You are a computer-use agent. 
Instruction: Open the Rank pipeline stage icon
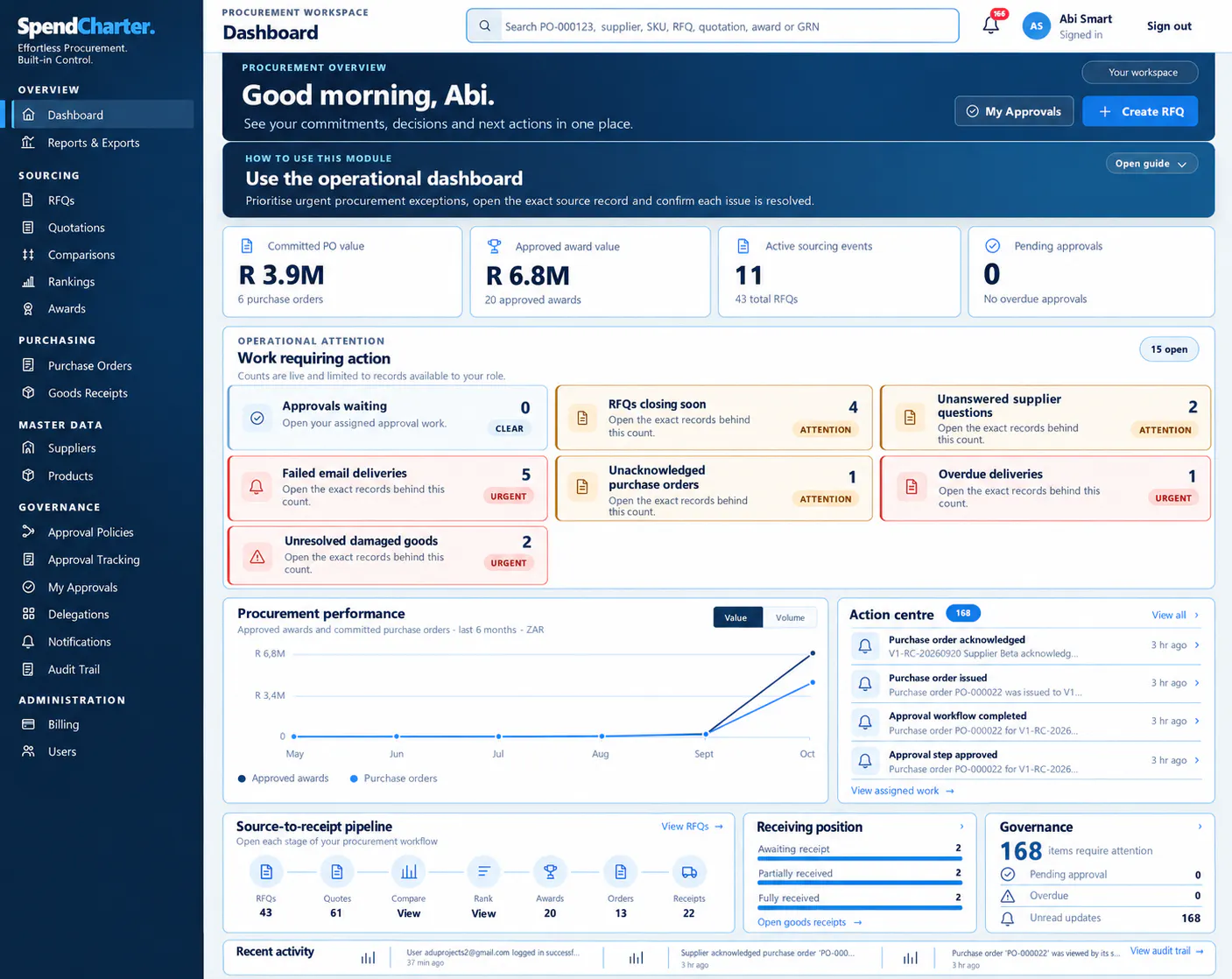click(483, 872)
